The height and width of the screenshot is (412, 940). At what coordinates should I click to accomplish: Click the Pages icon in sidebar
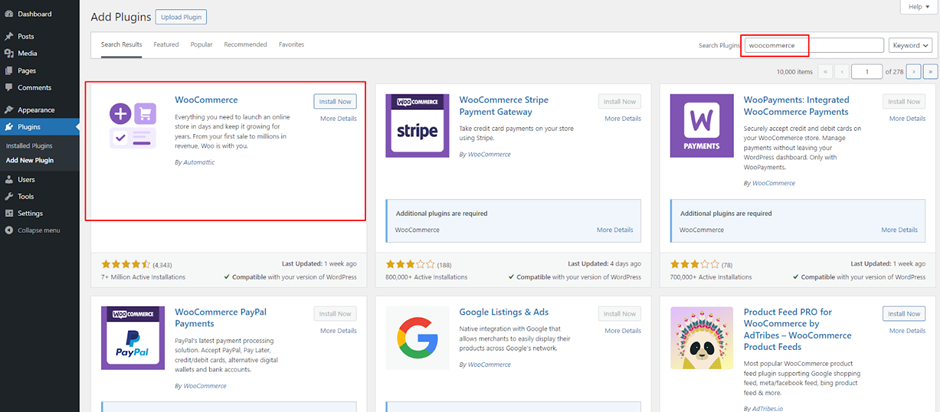pos(9,71)
